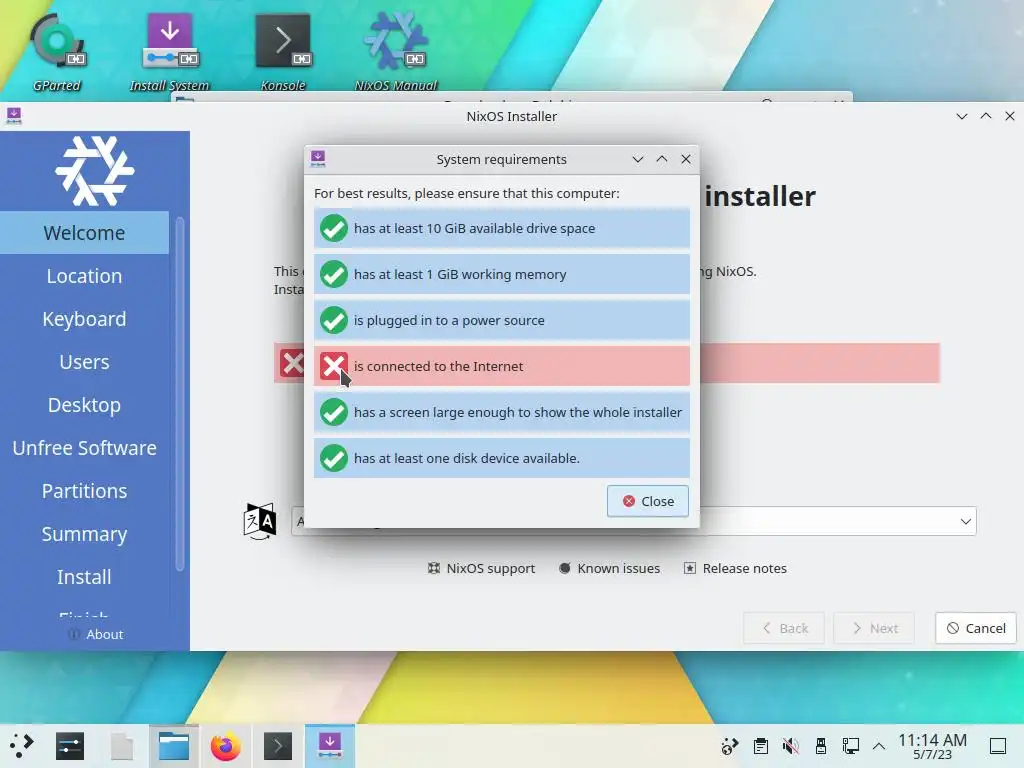Click the Show Desktop button in taskbar
This screenshot has width=1024, height=768.
click(998, 746)
